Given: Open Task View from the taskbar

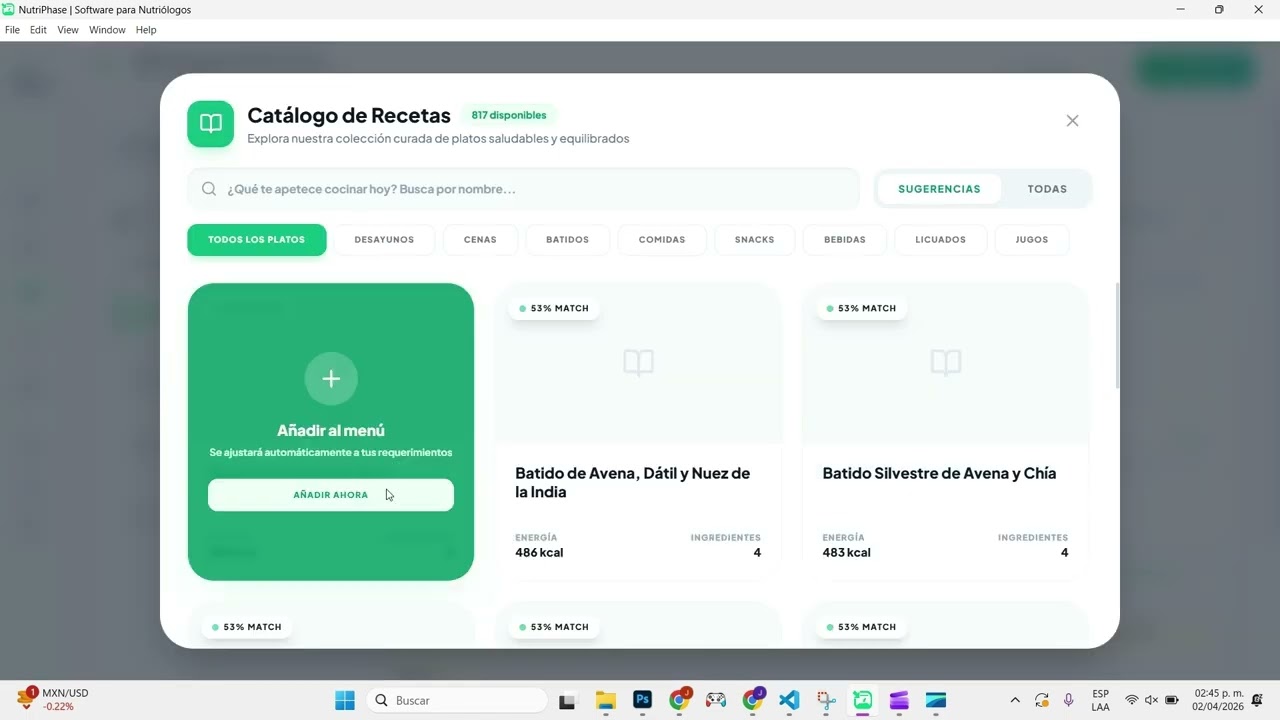Looking at the screenshot, I should tap(567, 700).
